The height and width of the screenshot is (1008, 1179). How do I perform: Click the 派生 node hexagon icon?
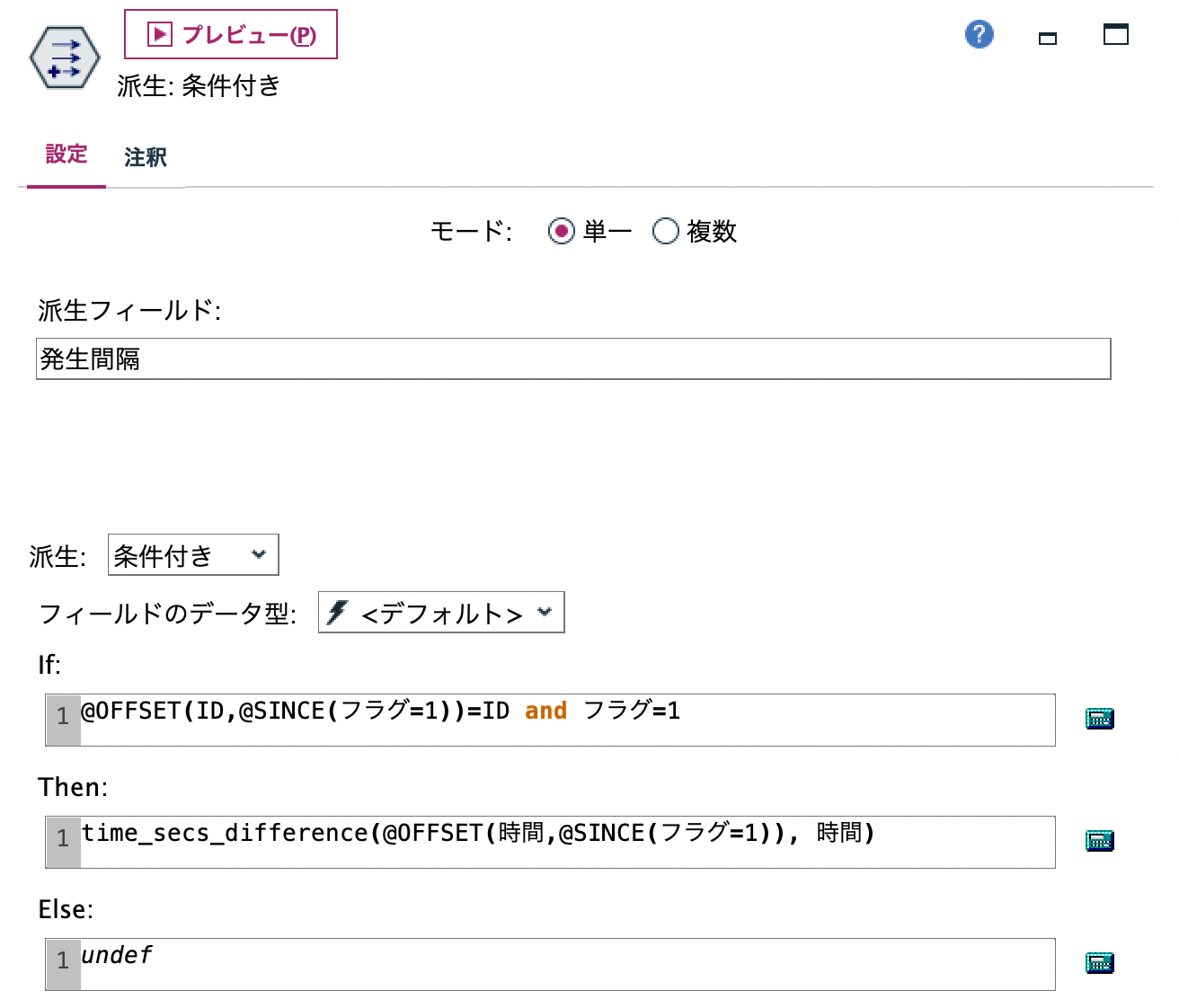tap(64, 57)
